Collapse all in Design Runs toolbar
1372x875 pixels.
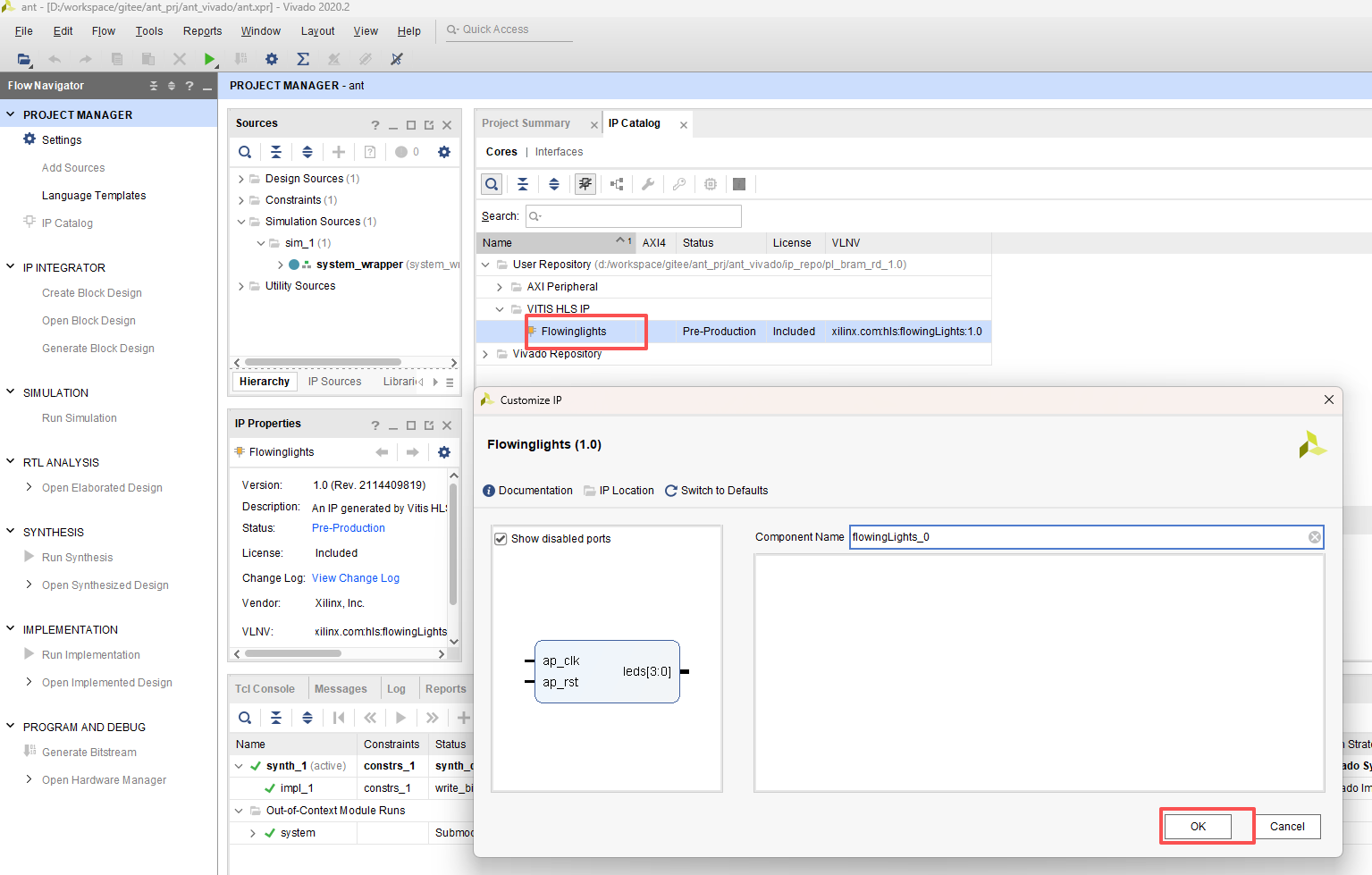pyautogui.click(x=276, y=718)
